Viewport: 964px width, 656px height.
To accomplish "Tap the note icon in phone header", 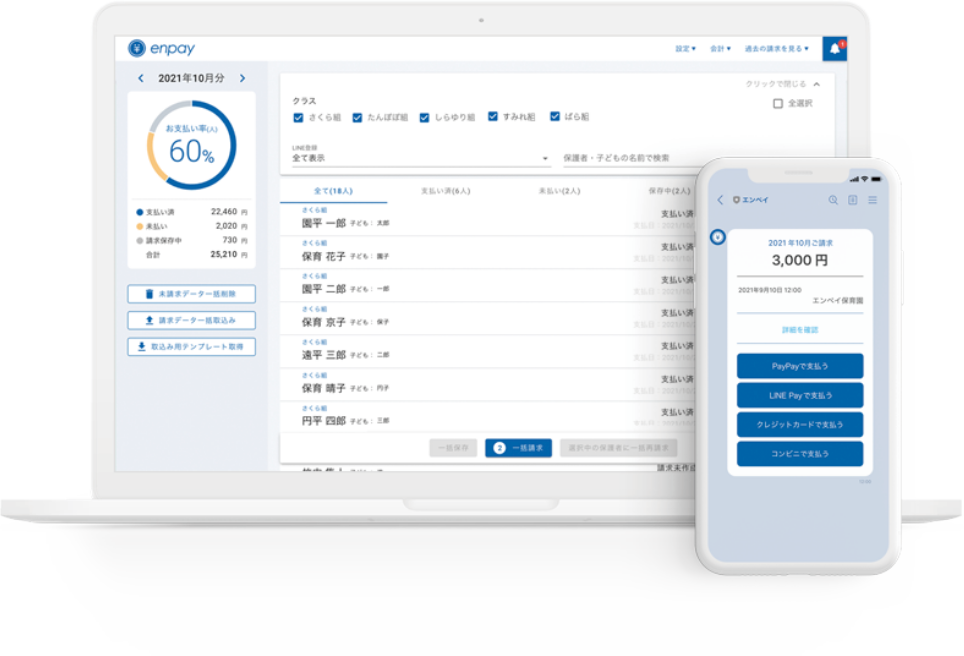I will [853, 200].
